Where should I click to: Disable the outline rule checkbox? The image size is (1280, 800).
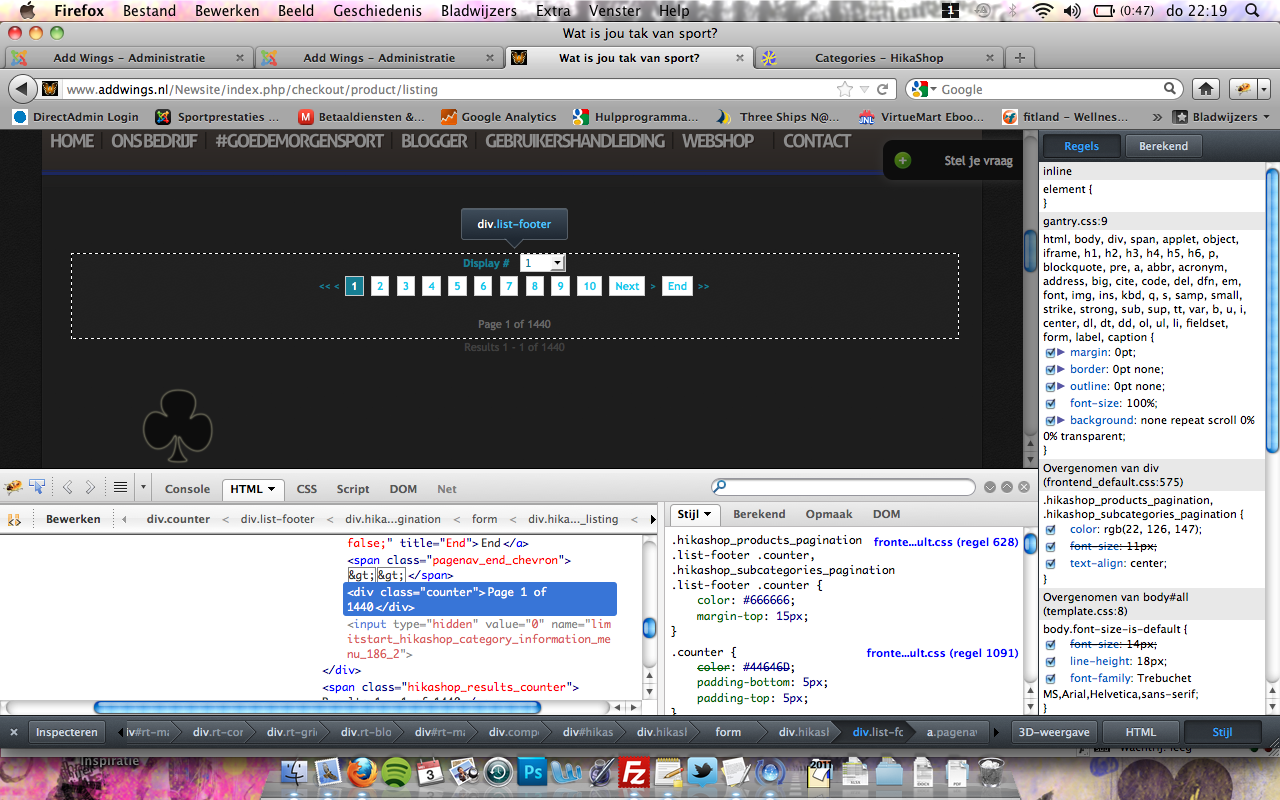click(1050, 387)
